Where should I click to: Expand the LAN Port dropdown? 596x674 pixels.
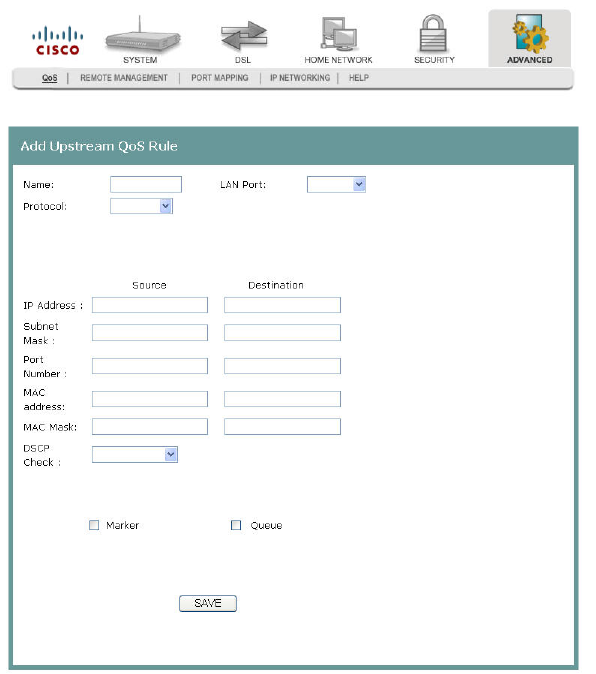pyautogui.click(x=336, y=184)
